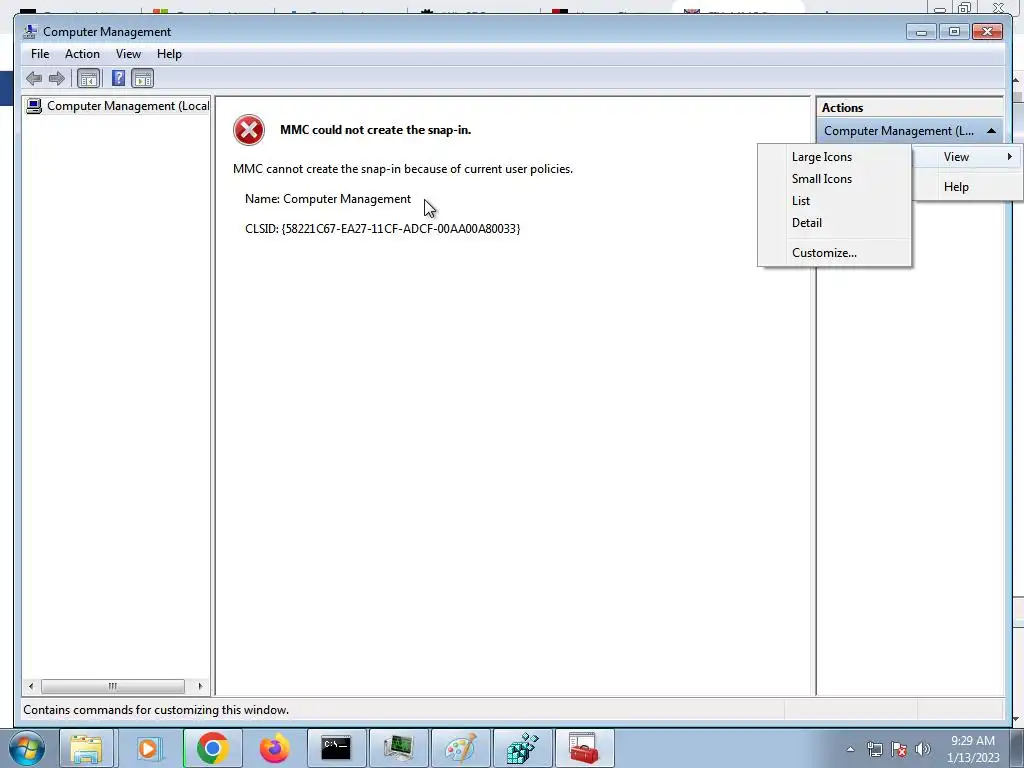Click the network tray icon
Viewport: 1024px width, 768px height.
coord(874,749)
